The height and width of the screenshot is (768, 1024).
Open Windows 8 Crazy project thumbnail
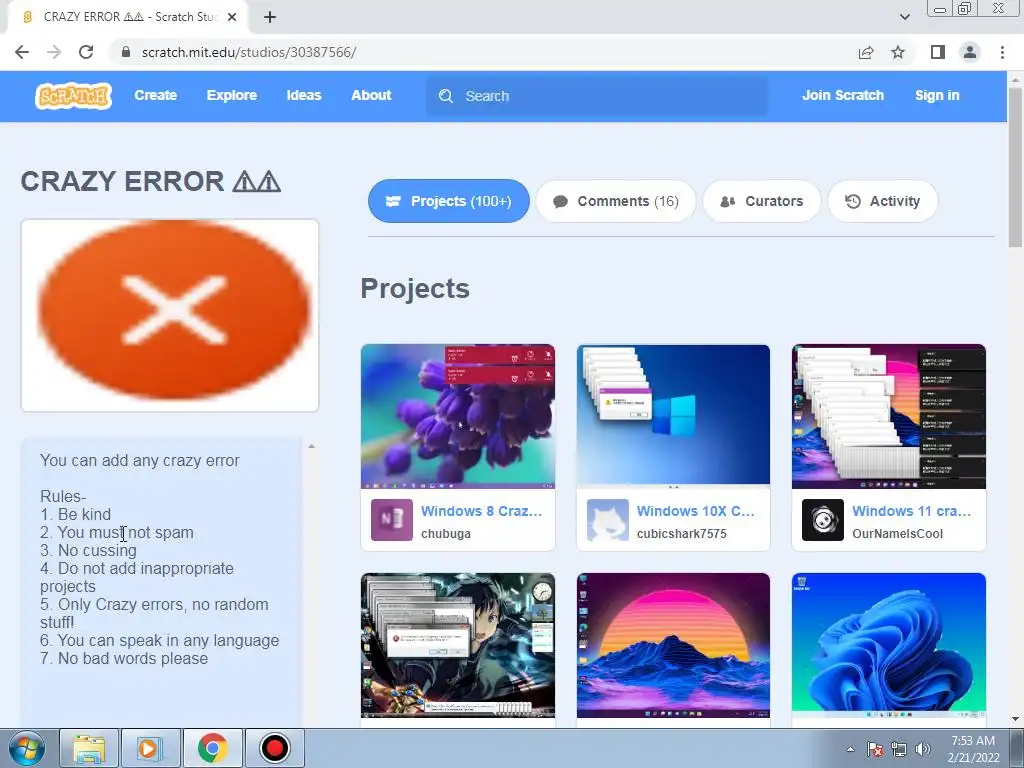458,417
